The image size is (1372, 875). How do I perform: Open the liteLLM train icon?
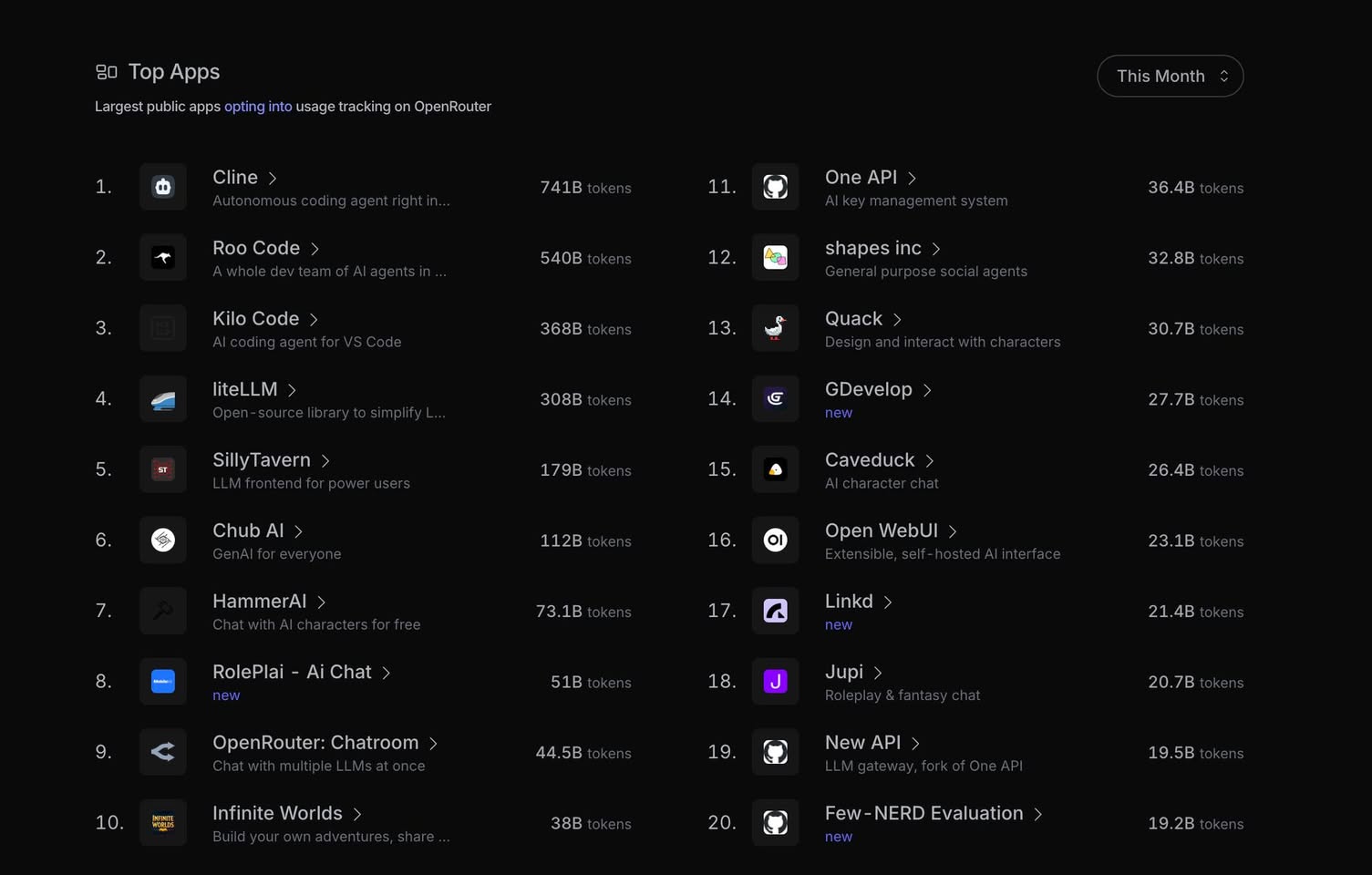tap(163, 399)
